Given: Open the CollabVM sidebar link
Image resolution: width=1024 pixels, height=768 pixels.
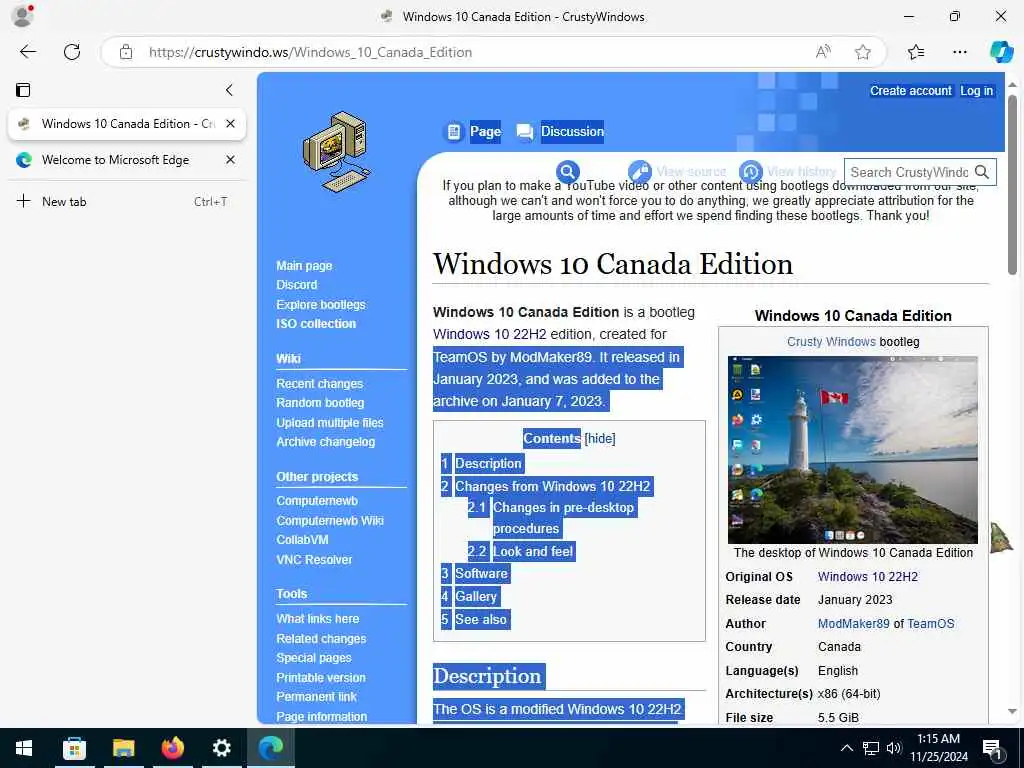Looking at the screenshot, I should [302, 539].
